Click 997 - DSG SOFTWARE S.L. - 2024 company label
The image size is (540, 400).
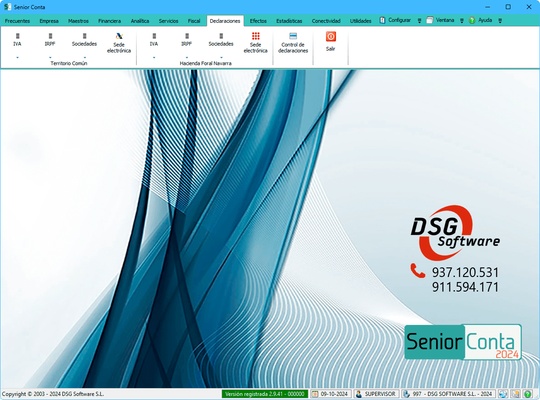click(x=452, y=394)
